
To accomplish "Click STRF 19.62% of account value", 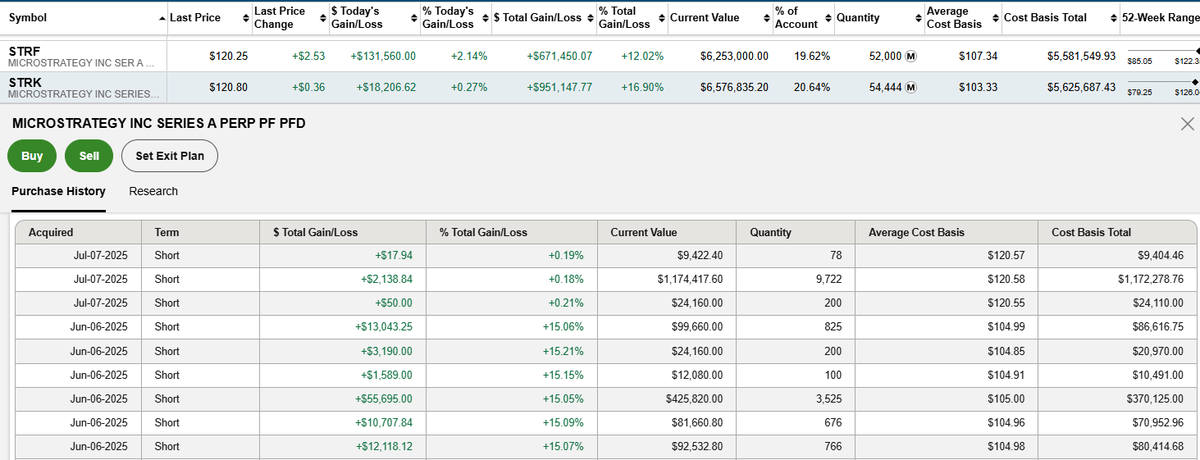I will 812,57.
